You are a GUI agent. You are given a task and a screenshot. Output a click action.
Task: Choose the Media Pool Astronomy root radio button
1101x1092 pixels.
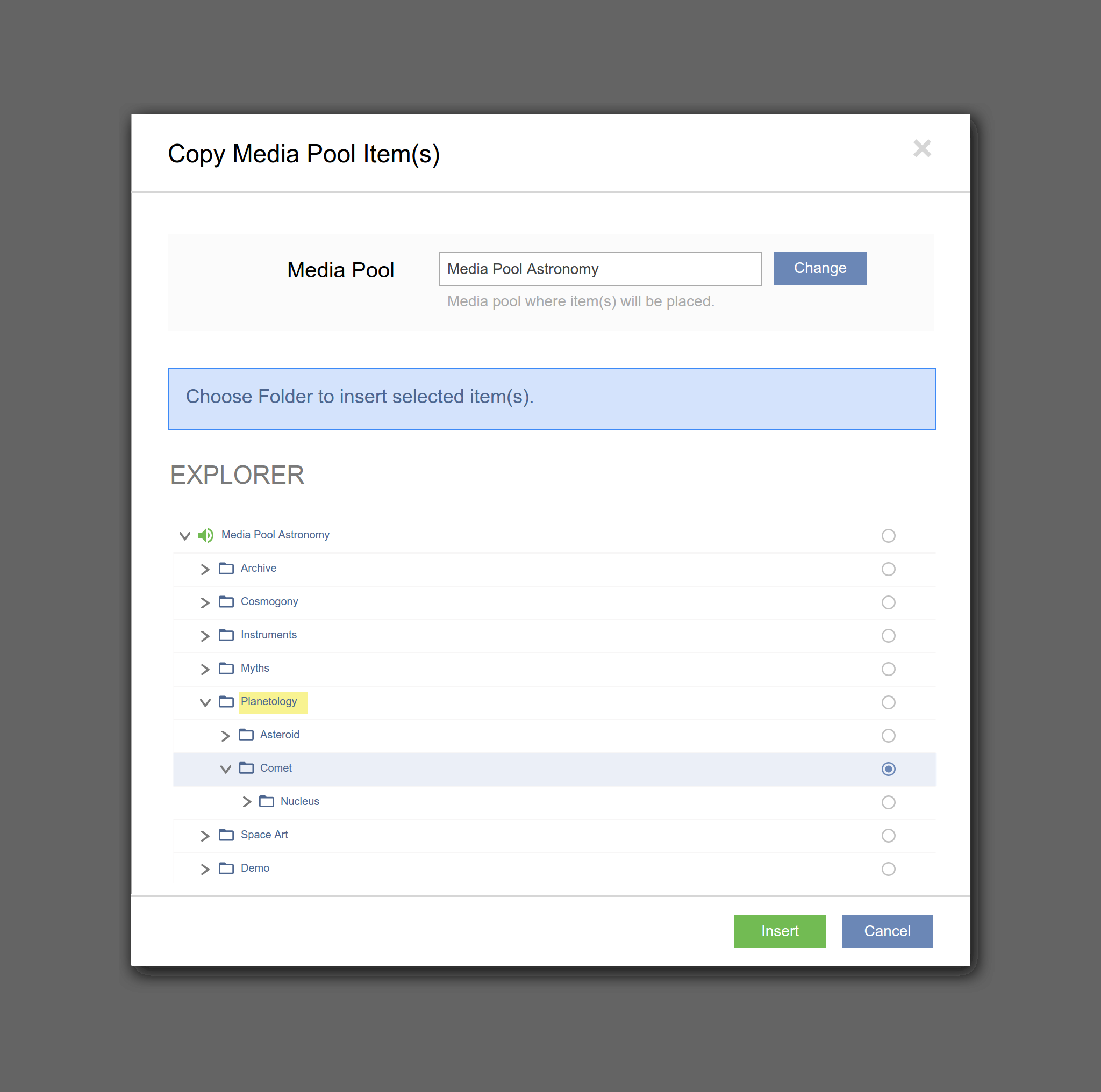pyautogui.click(x=888, y=535)
